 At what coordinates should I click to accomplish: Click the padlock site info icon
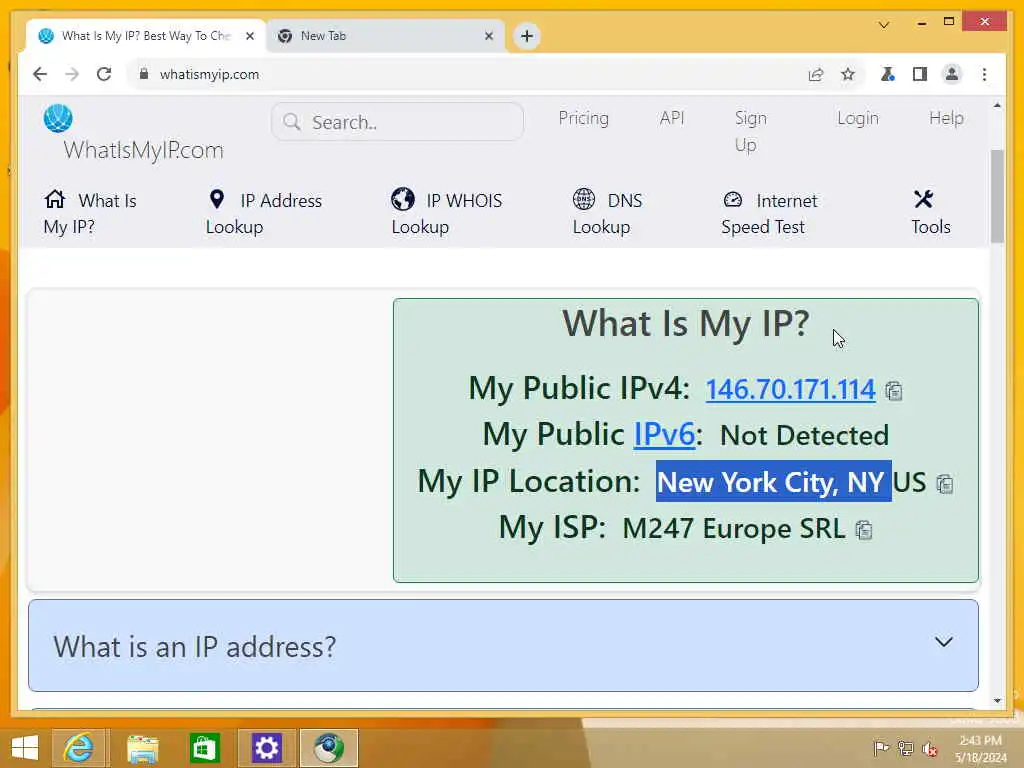point(144,74)
